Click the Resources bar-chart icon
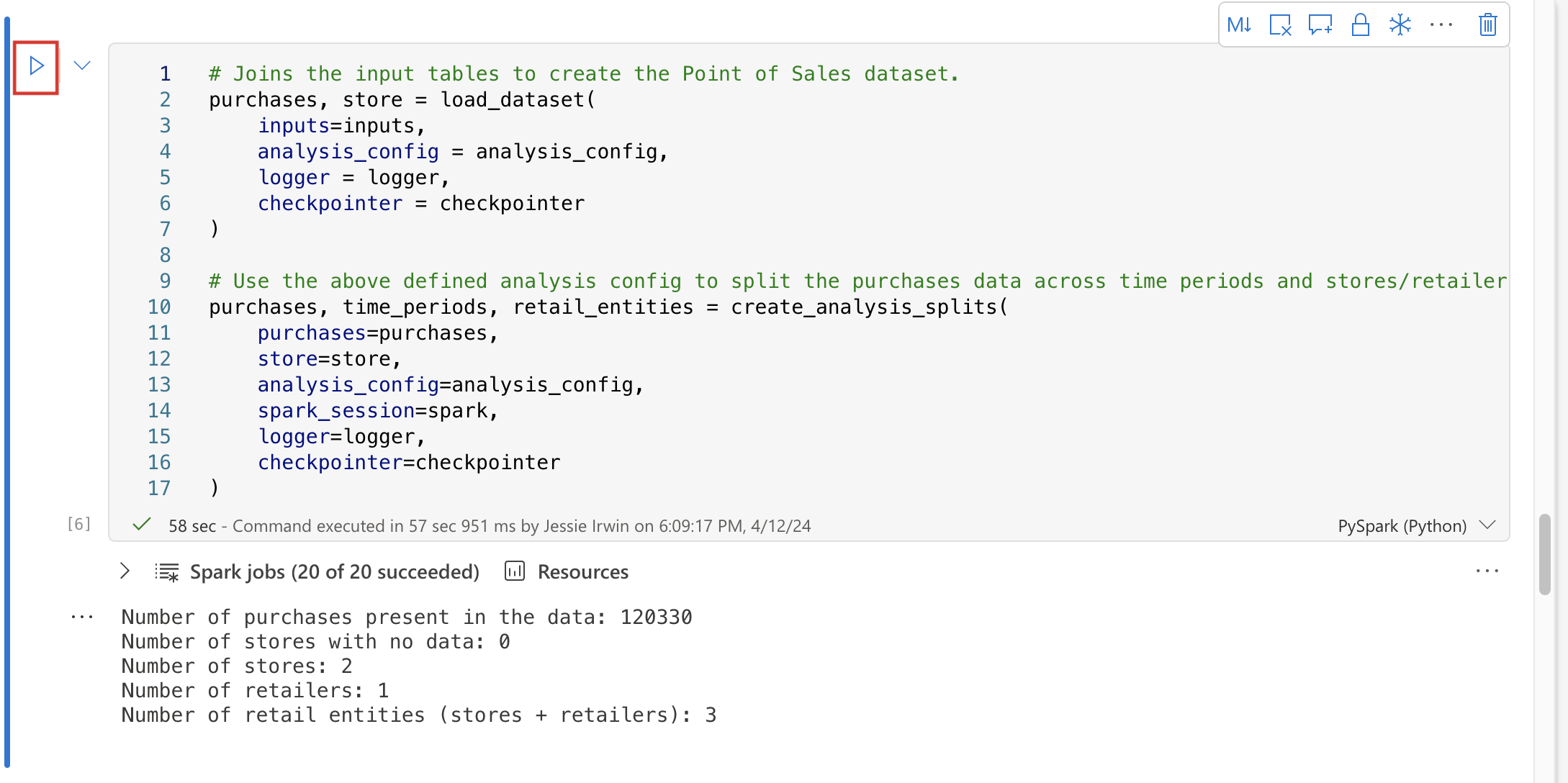This screenshot has width=1568, height=783. pyautogui.click(x=514, y=571)
